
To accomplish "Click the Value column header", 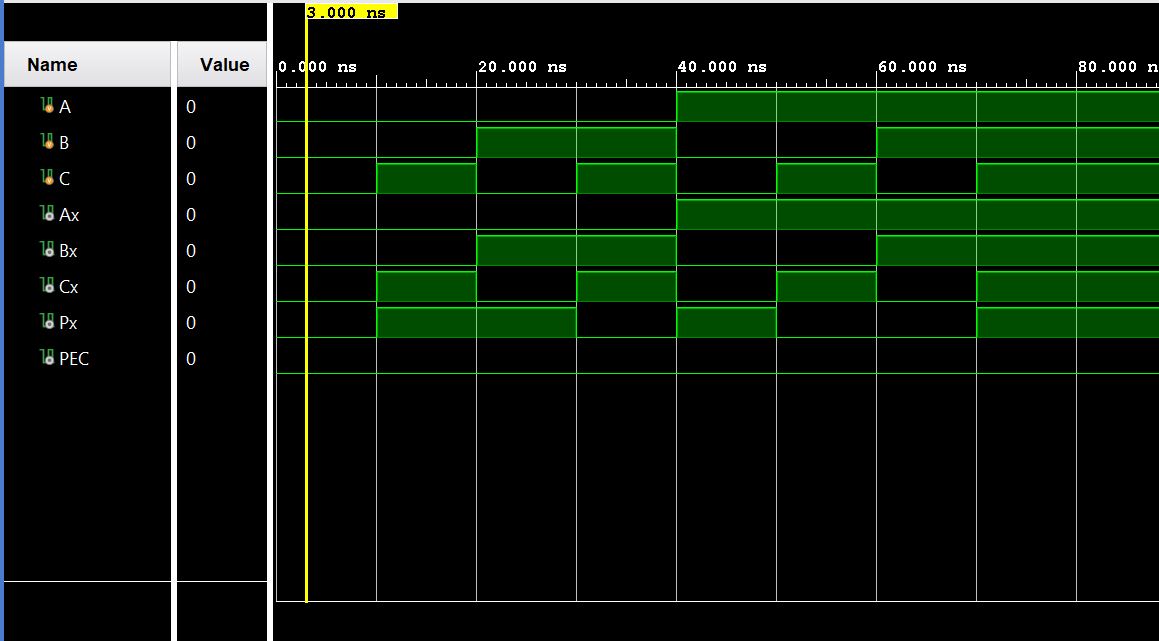I will (224, 65).
